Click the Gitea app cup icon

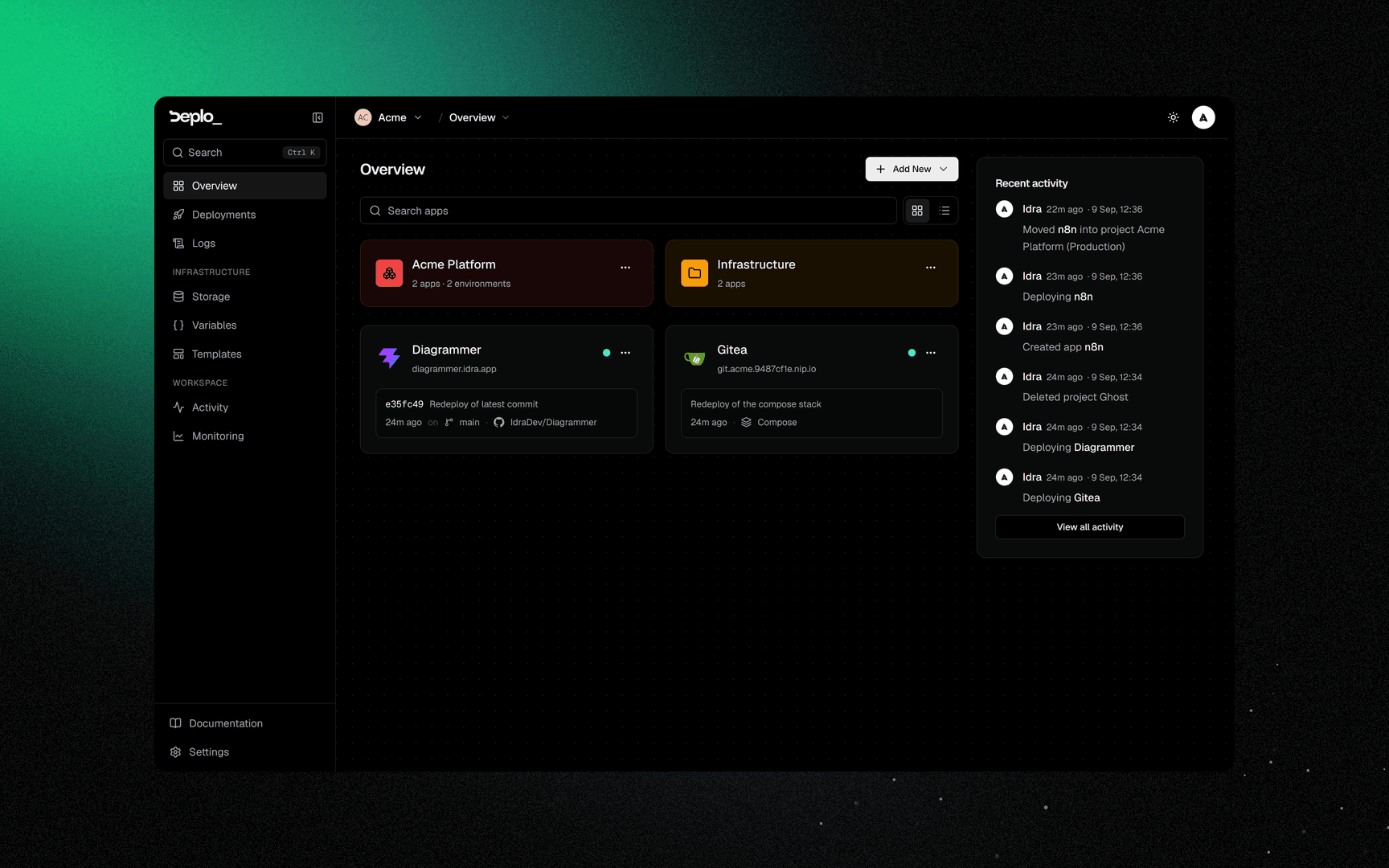pos(694,358)
